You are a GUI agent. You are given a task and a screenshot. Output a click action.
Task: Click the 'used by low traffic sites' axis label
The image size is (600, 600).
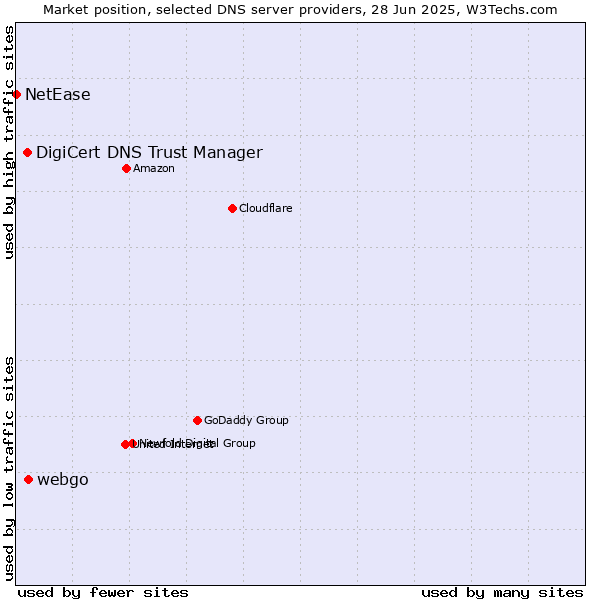[9, 470]
